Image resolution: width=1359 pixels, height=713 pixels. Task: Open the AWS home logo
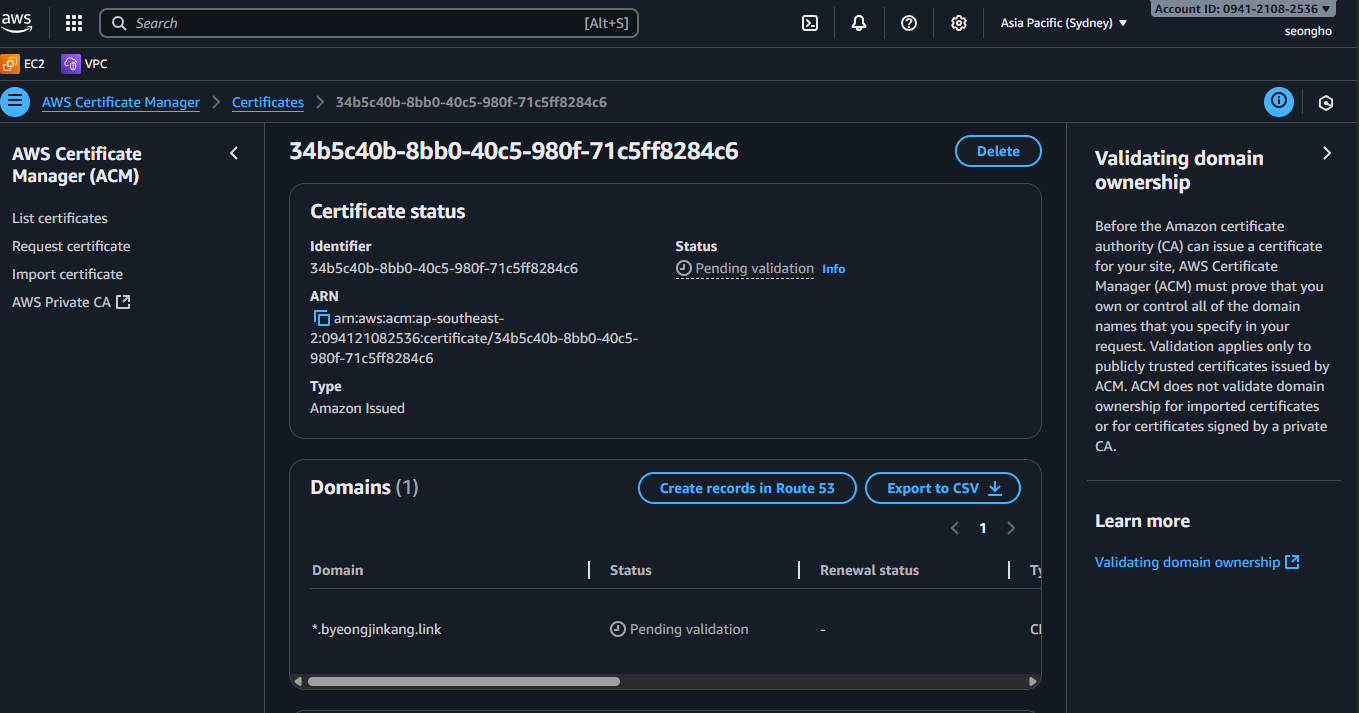point(17,22)
